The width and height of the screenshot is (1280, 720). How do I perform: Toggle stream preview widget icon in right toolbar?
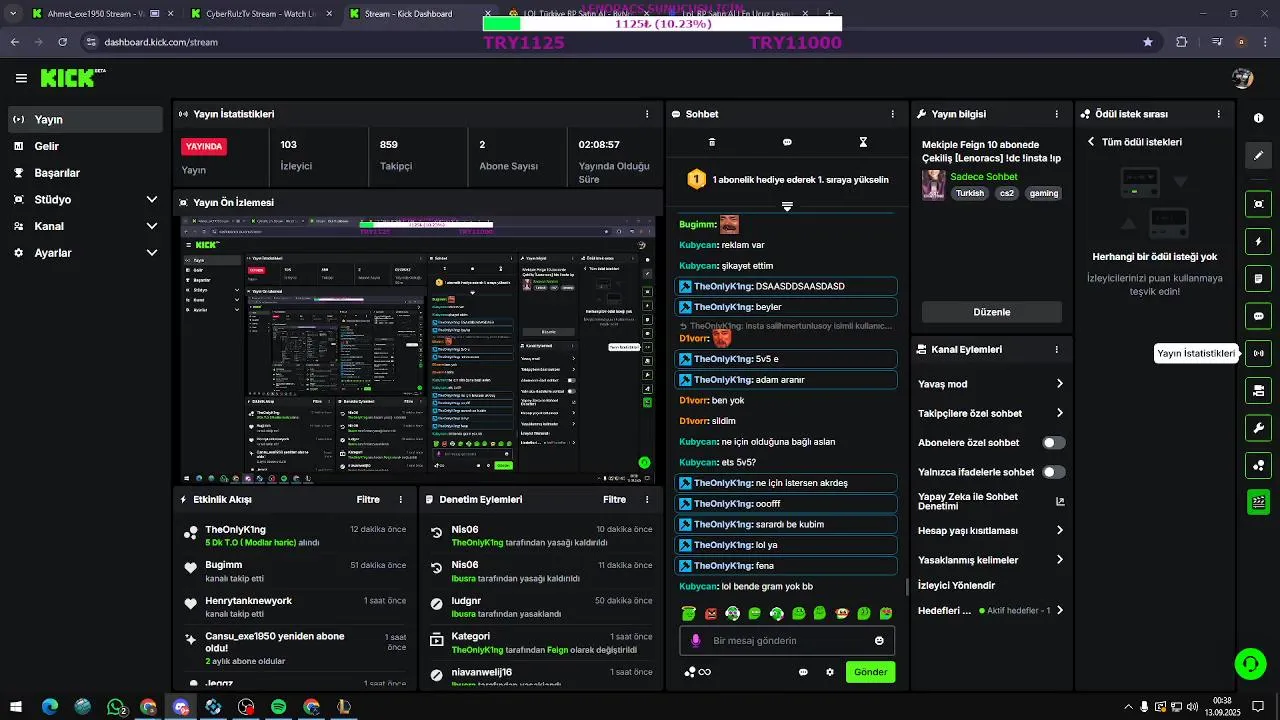click(1258, 204)
